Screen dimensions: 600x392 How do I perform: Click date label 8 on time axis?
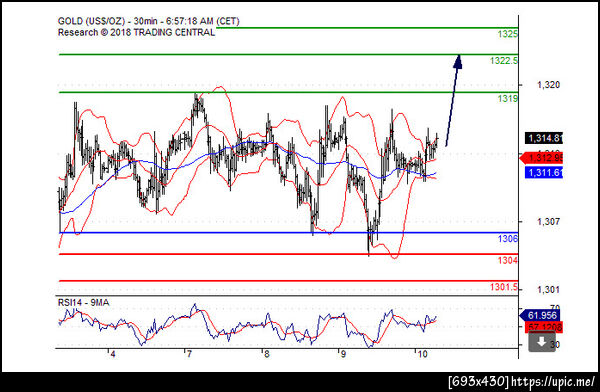266,354
